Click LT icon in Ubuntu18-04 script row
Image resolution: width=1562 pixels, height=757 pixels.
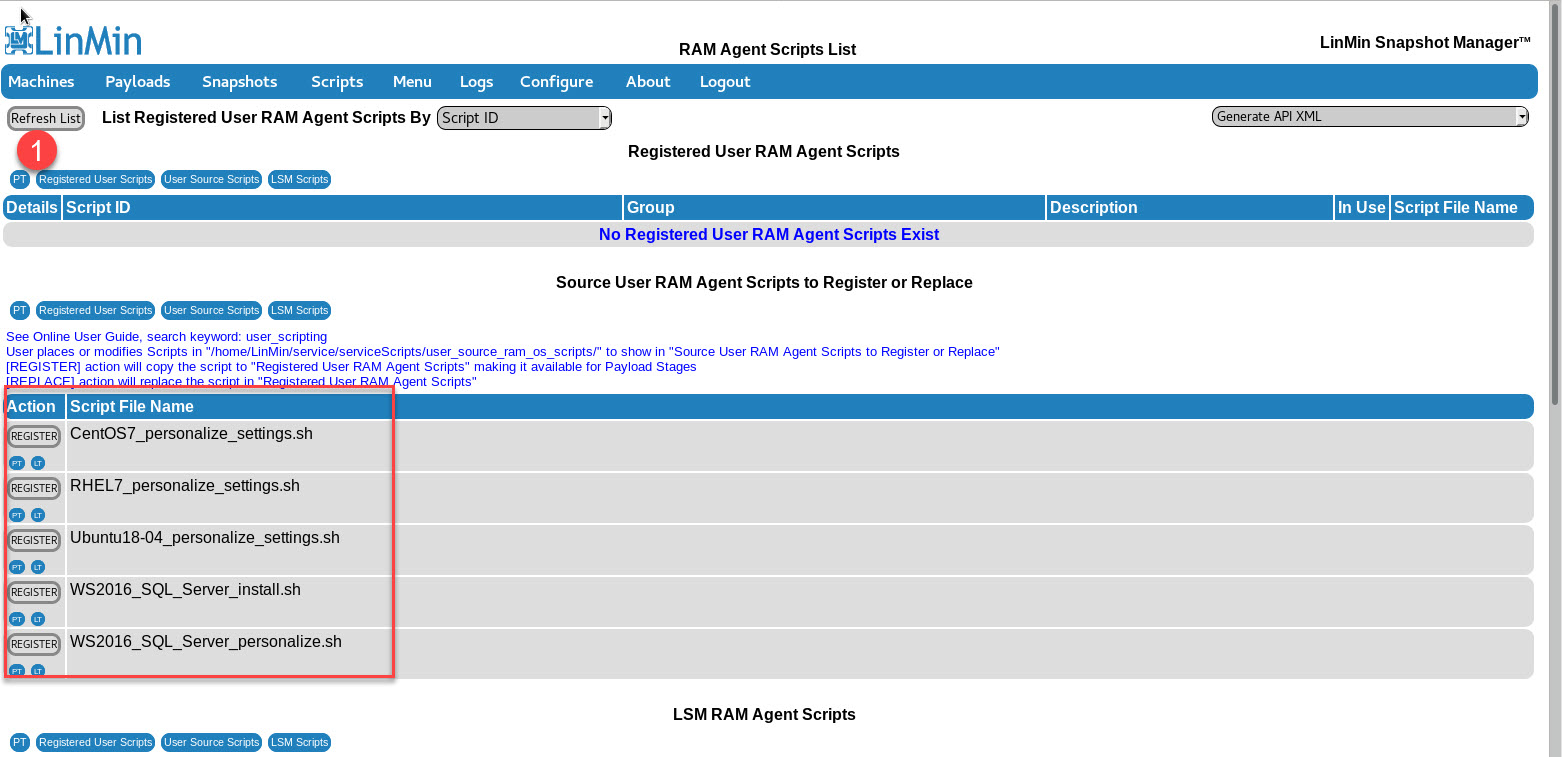click(38, 567)
